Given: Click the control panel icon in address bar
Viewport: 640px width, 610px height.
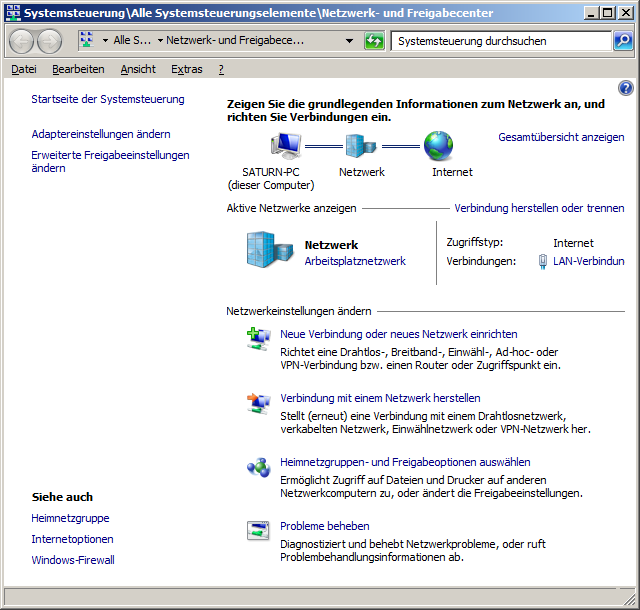Looking at the screenshot, I should tap(87, 40).
